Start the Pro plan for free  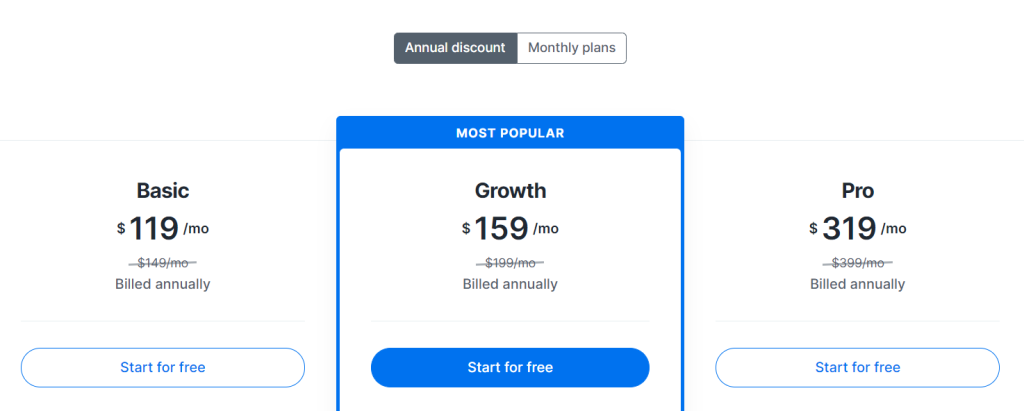click(x=857, y=367)
